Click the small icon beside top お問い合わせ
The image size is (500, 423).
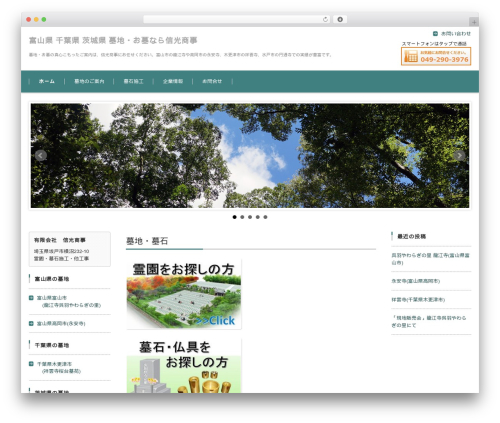point(435,33)
